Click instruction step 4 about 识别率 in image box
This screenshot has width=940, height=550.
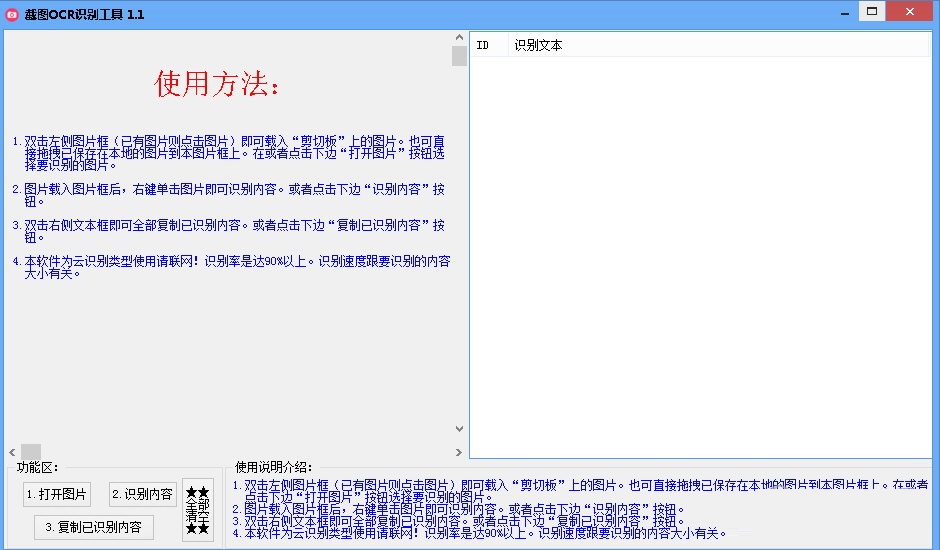pos(231,267)
